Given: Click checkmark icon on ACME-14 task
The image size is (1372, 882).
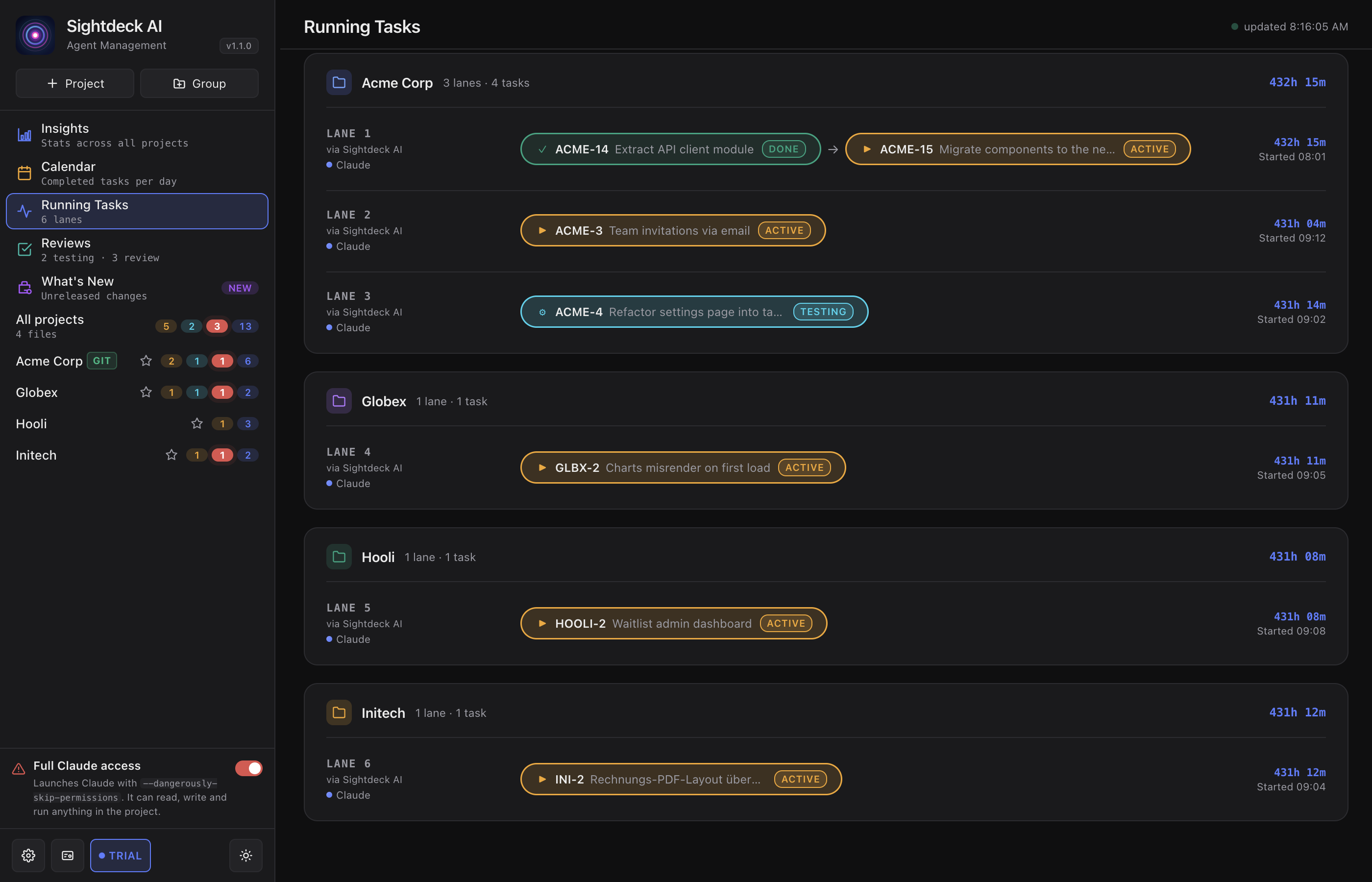Looking at the screenshot, I should (x=542, y=149).
